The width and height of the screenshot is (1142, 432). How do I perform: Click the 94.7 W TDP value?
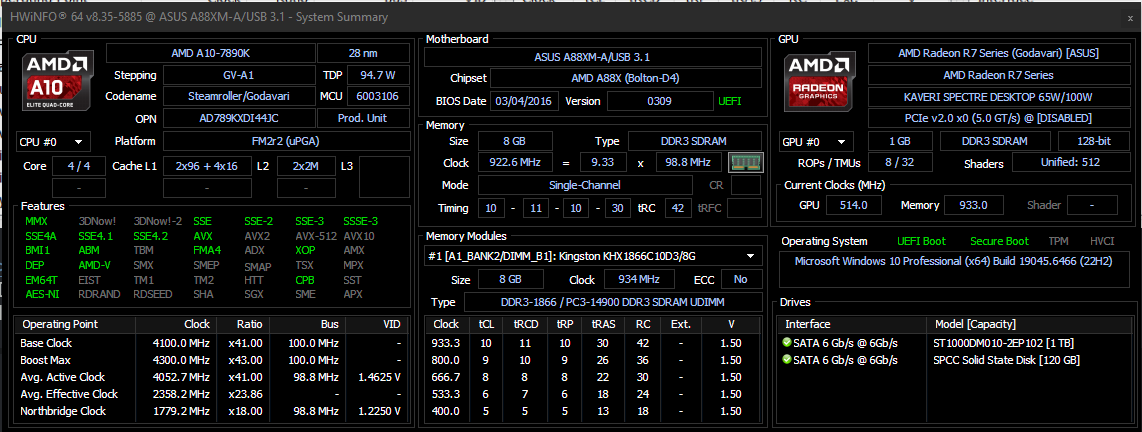pos(378,75)
